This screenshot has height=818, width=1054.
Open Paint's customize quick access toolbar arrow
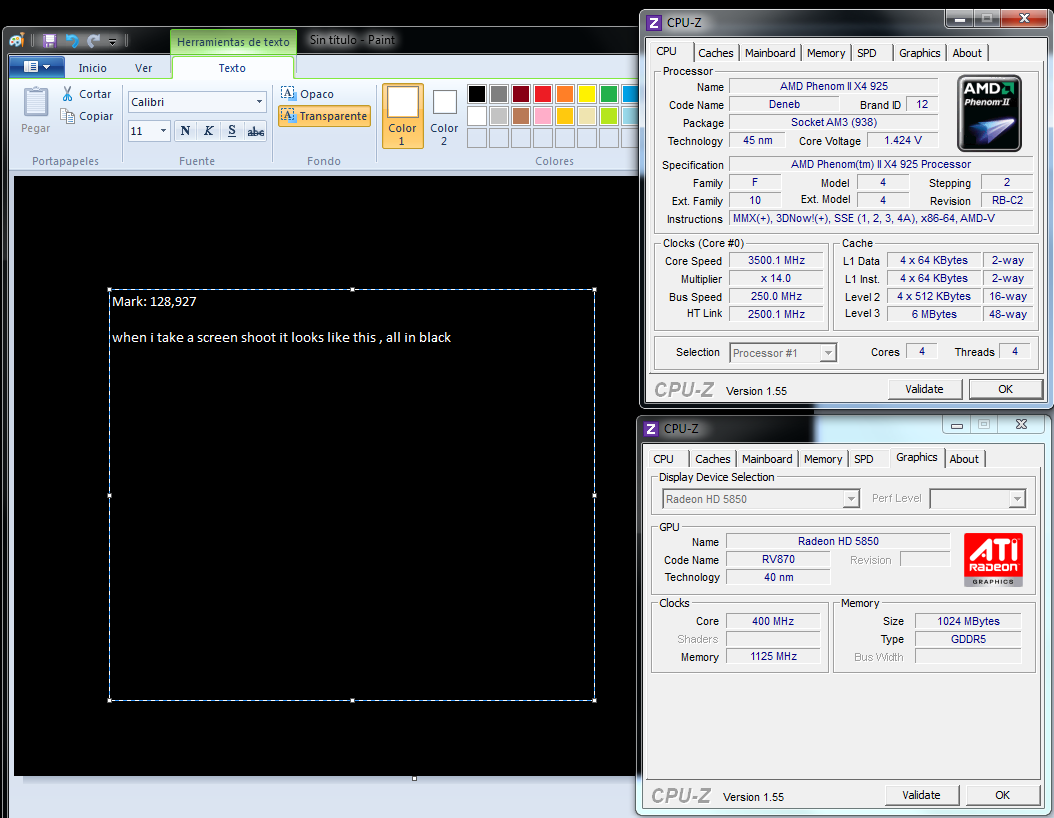pyautogui.click(x=112, y=42)
